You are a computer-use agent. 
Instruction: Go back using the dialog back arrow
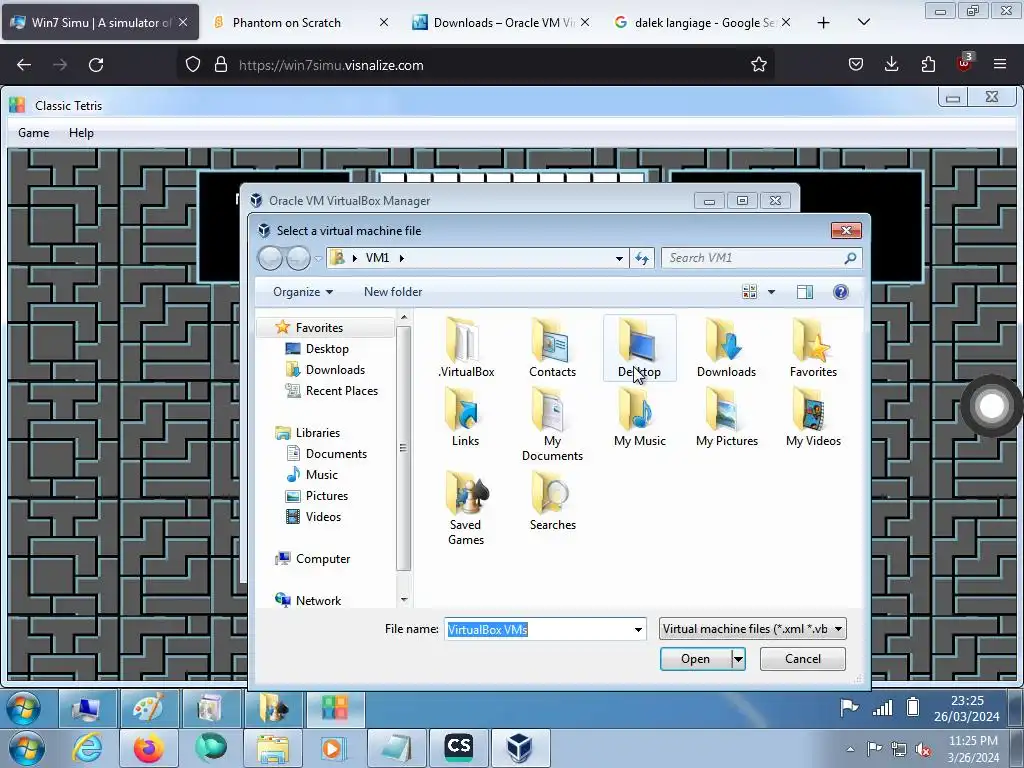pyautogui.click(x=270, y=259)
